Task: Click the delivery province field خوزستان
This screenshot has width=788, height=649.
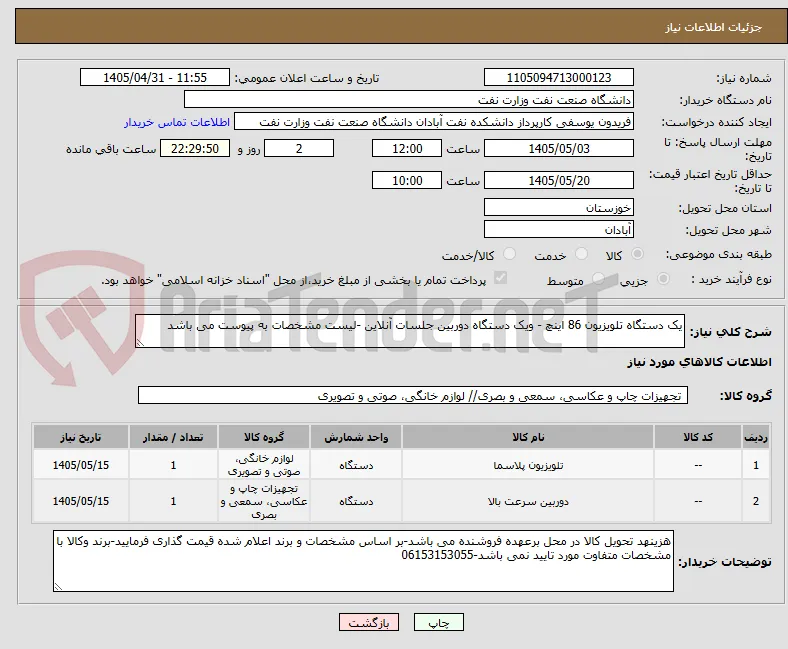Action: click(x=559, y=207)
